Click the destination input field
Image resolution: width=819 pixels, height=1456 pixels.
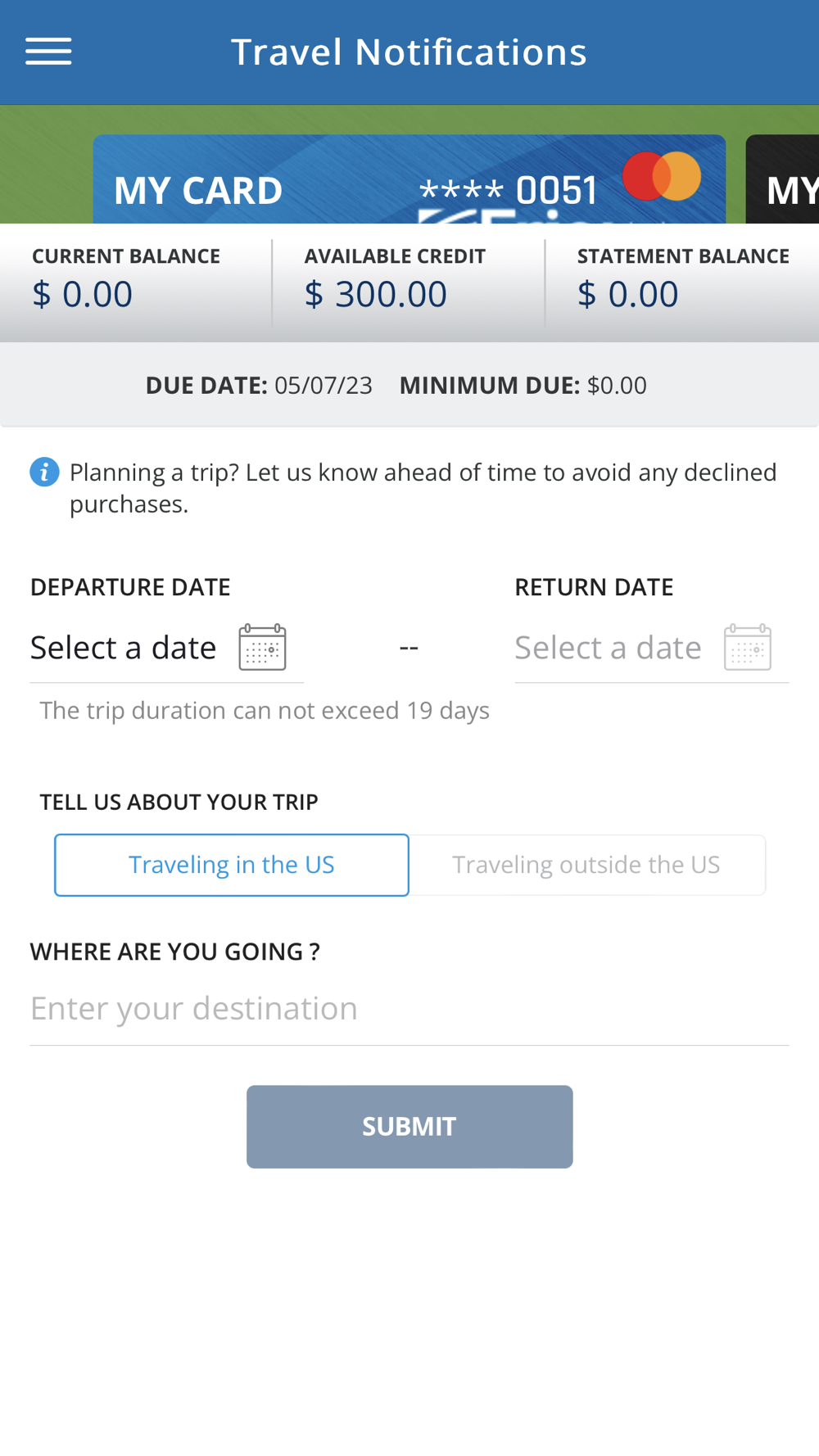[x=409, y=1008]
